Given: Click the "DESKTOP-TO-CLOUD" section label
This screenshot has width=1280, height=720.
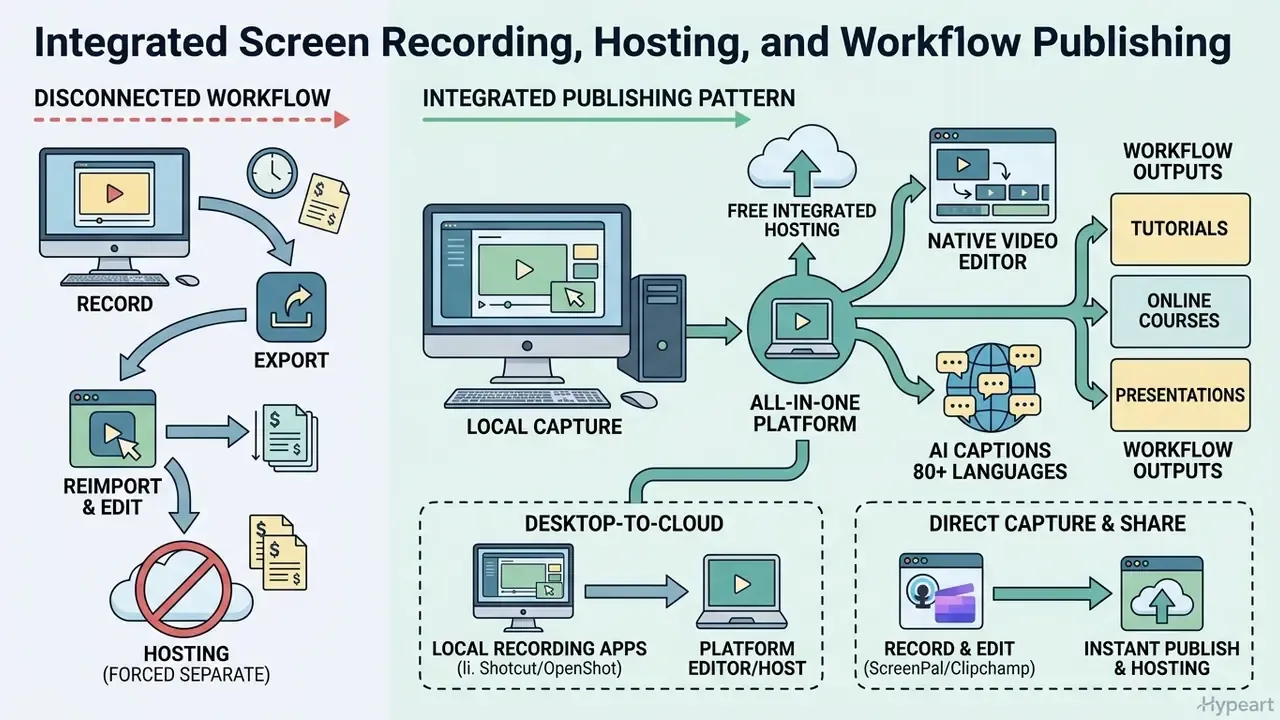Looking at the screenshot, I should (x=623, y=524).
